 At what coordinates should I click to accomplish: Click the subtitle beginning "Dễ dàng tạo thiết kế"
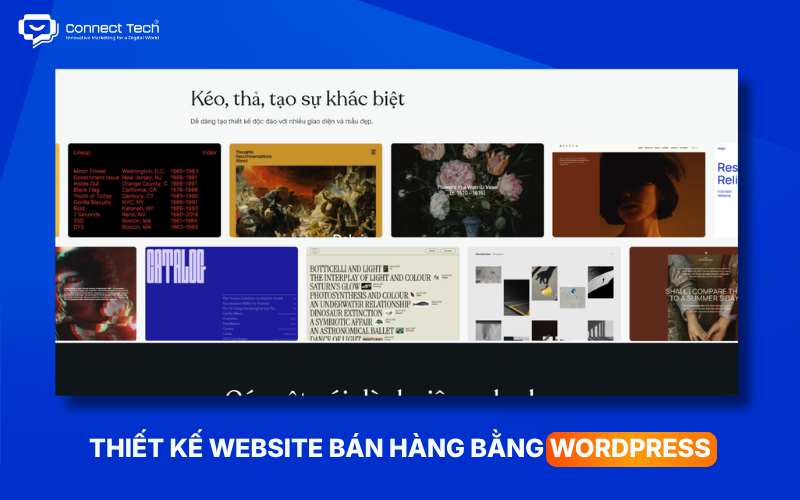[x=282, y=121]
